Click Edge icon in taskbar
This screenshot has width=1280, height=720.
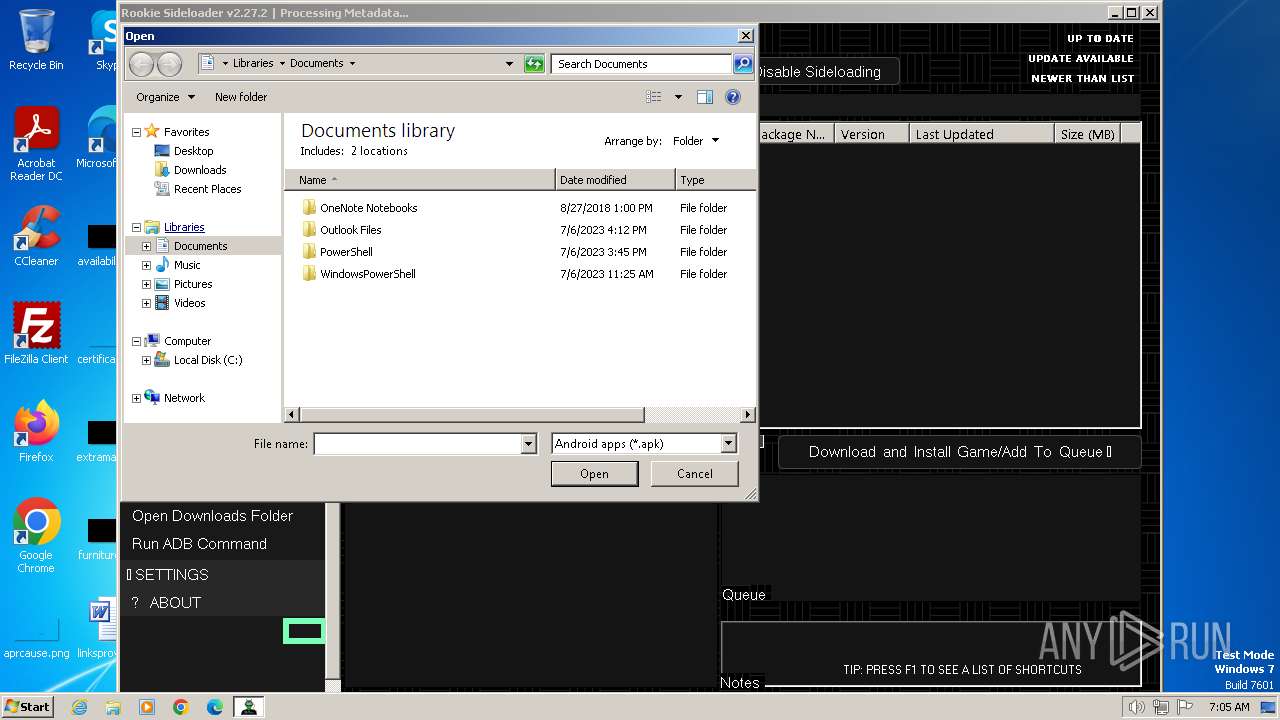click(215, 707)
